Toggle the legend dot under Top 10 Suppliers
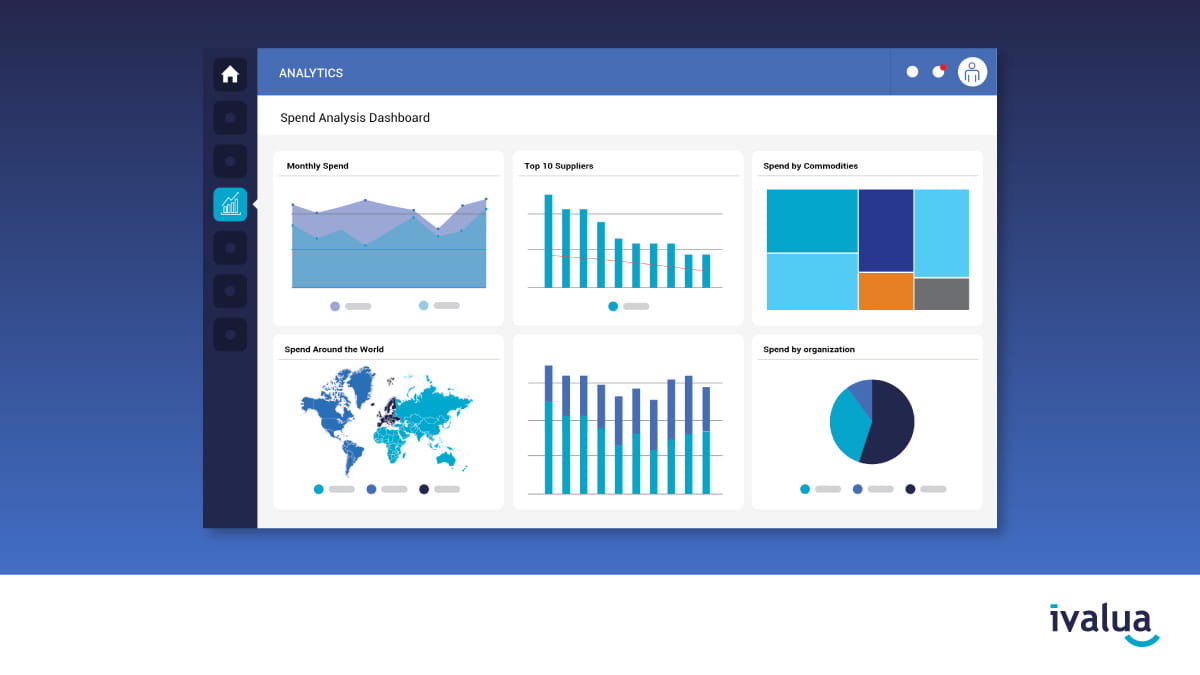The height and width of the screenshot is (675, 1200). (x=613, y=307)
